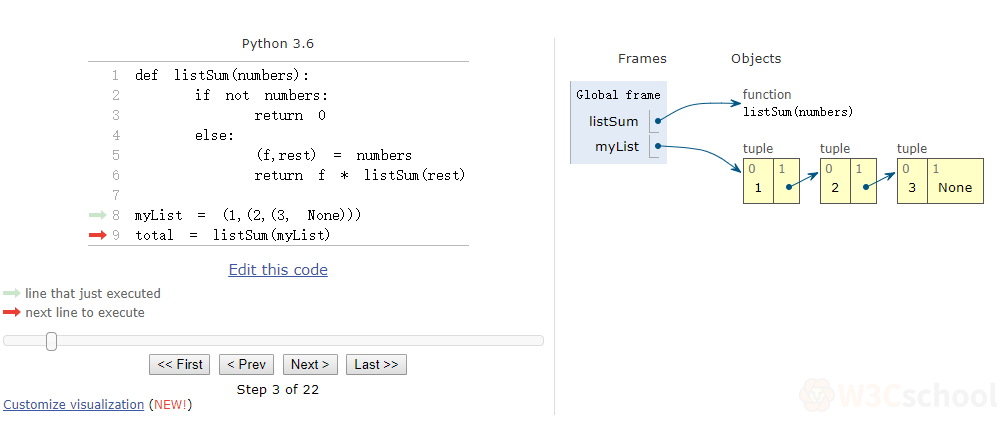Screen dimensions: 1008x425
Task: Click the red arrow in the legend
Action: coord(12,313)
